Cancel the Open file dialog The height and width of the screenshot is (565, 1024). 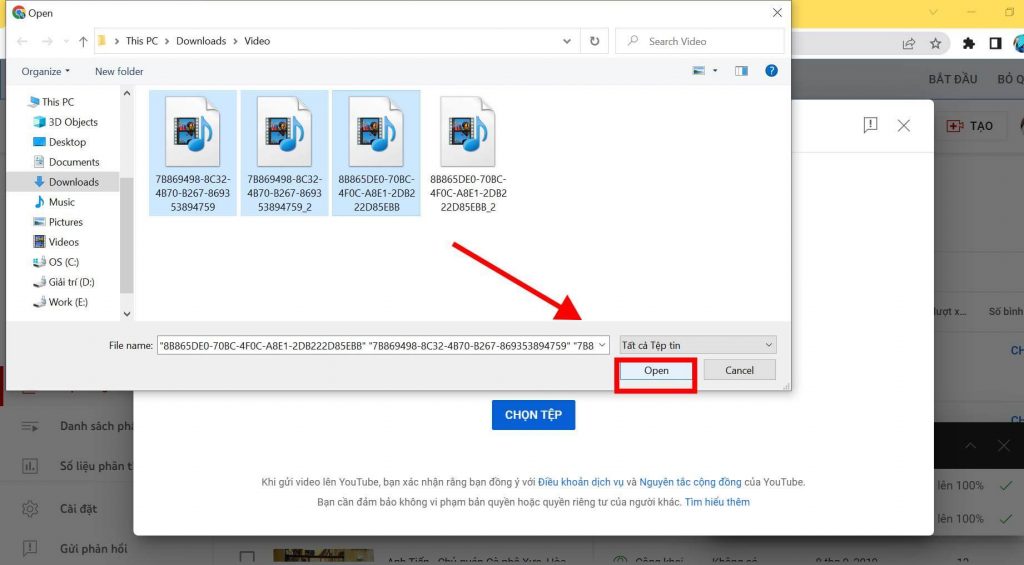[739, 370]
